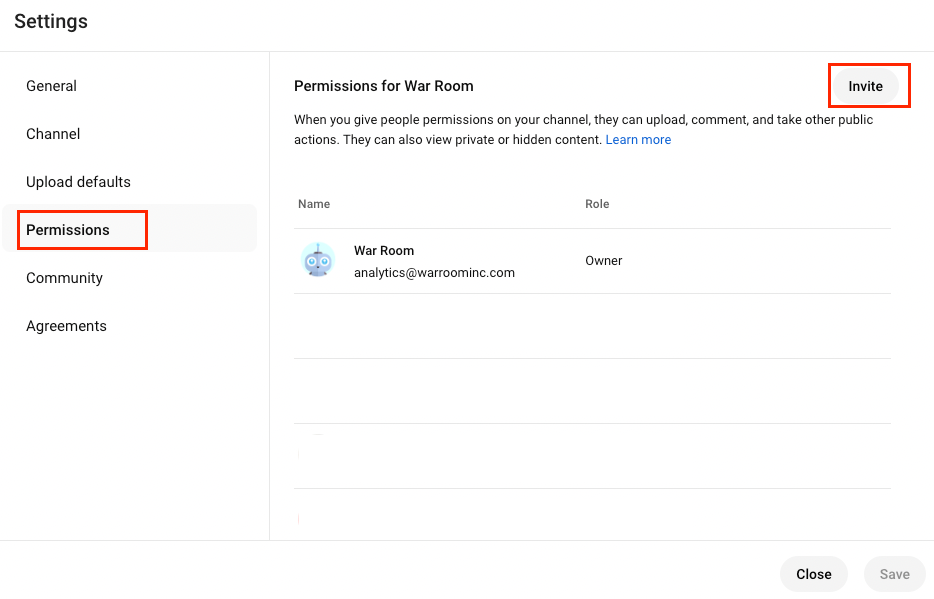Open the General settings section
The width and height of the screenshot is (934, 599).
click(51, 86)
